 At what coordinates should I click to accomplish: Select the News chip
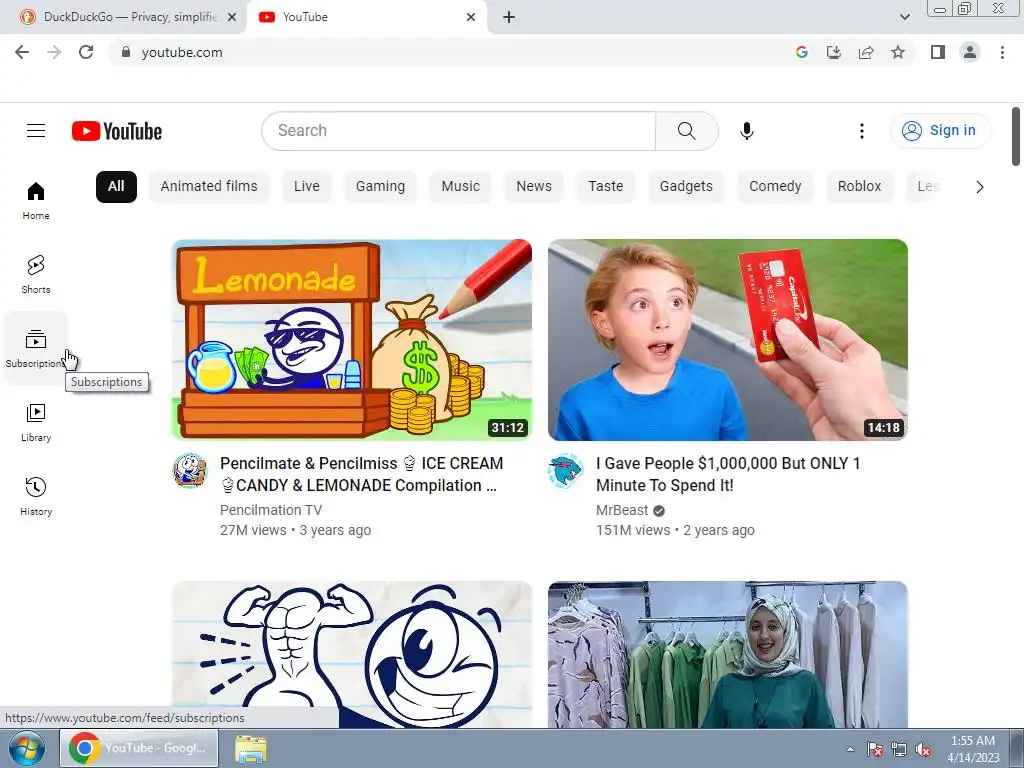534,186
